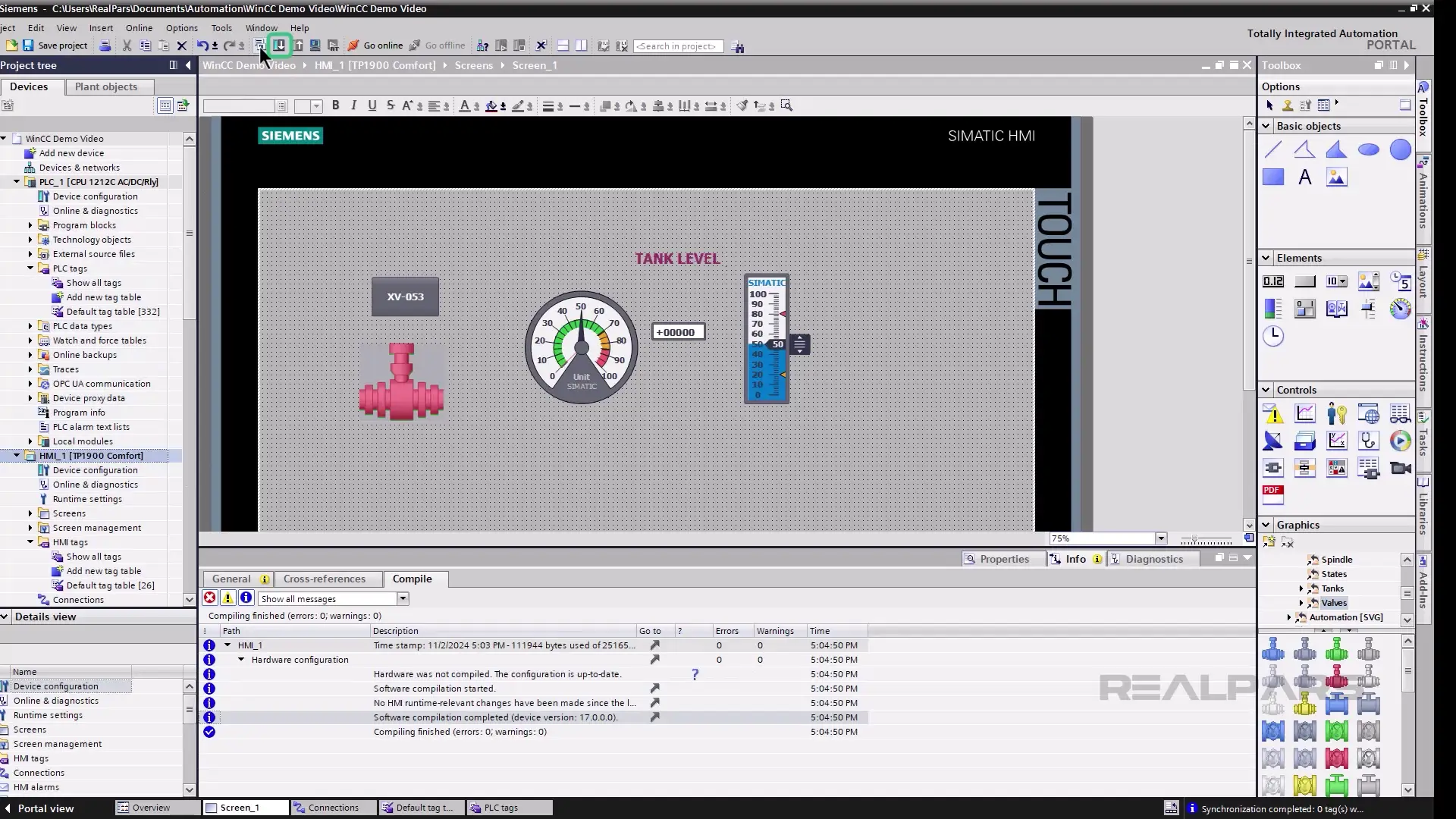Image resolution: width=1456 pixels, height=819 pixels.
Task: Open the zoom level 75% dropdown
Action: (1161, 538)
